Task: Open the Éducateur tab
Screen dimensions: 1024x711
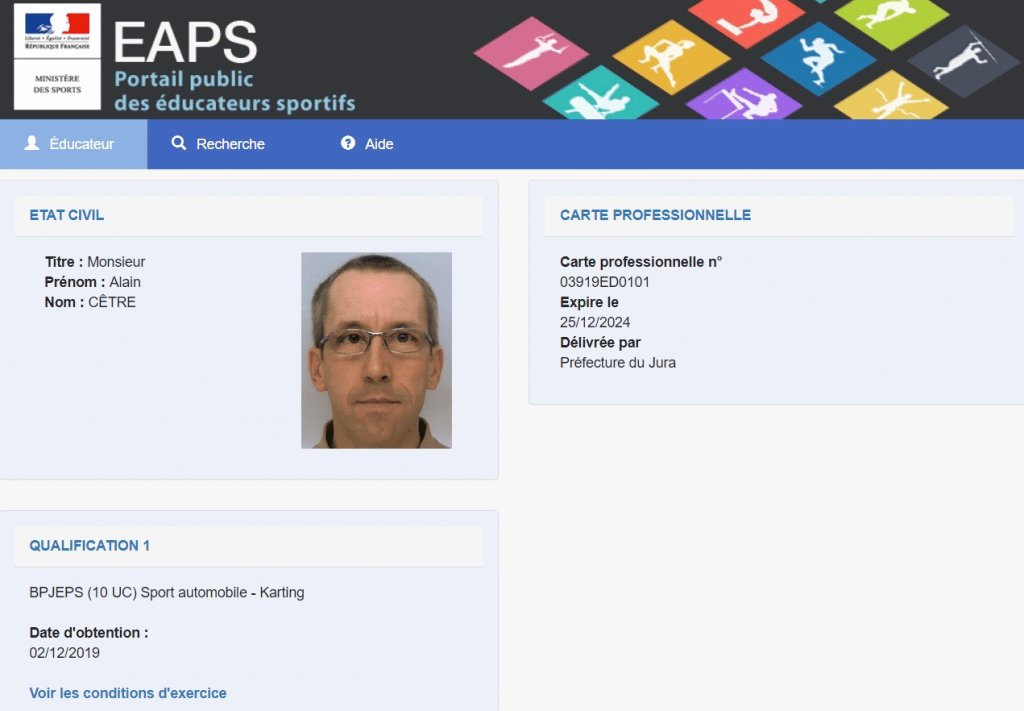Action: 73,144
